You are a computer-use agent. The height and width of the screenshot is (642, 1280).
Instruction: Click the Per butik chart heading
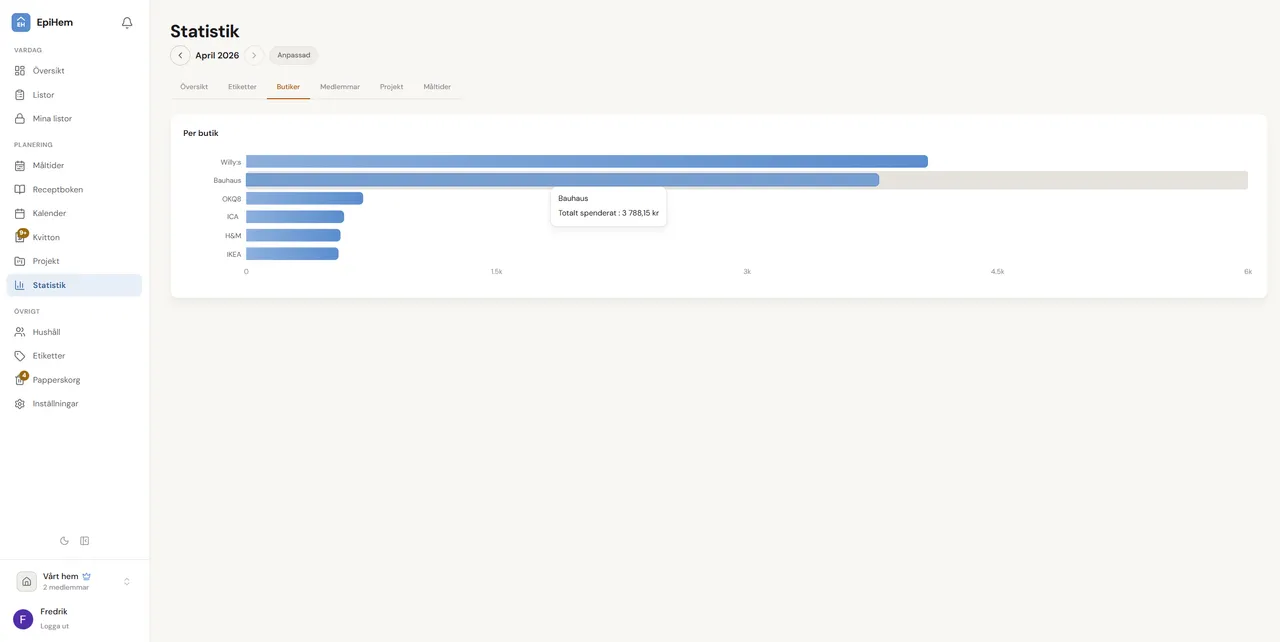201,133
